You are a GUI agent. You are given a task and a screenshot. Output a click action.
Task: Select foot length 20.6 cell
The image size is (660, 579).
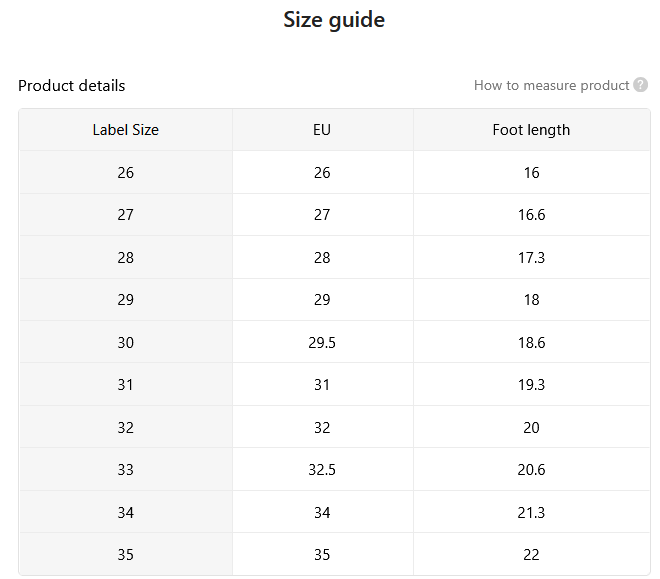point(531,470)
